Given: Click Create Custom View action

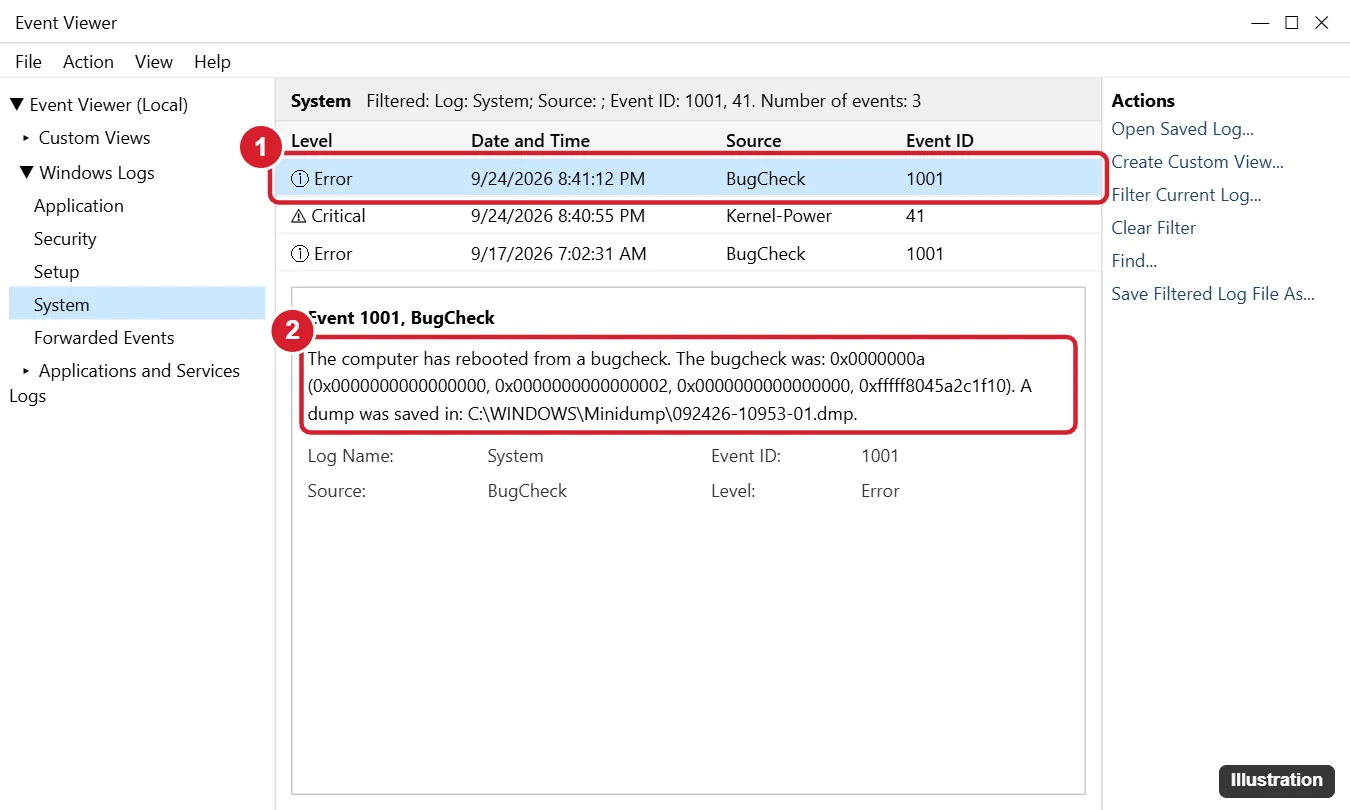Looking at the screenshot, I should pos(1198,162).
